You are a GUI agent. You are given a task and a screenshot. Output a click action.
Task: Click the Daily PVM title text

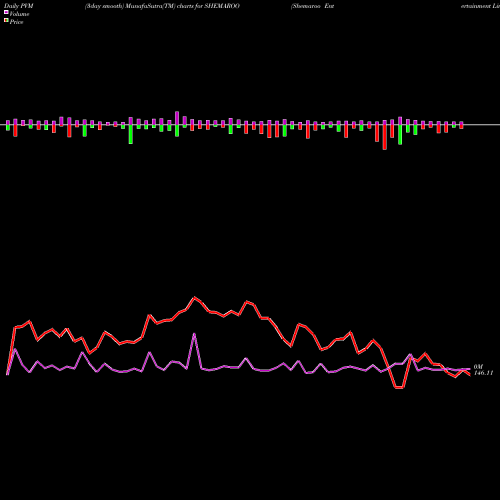point(19,6)
